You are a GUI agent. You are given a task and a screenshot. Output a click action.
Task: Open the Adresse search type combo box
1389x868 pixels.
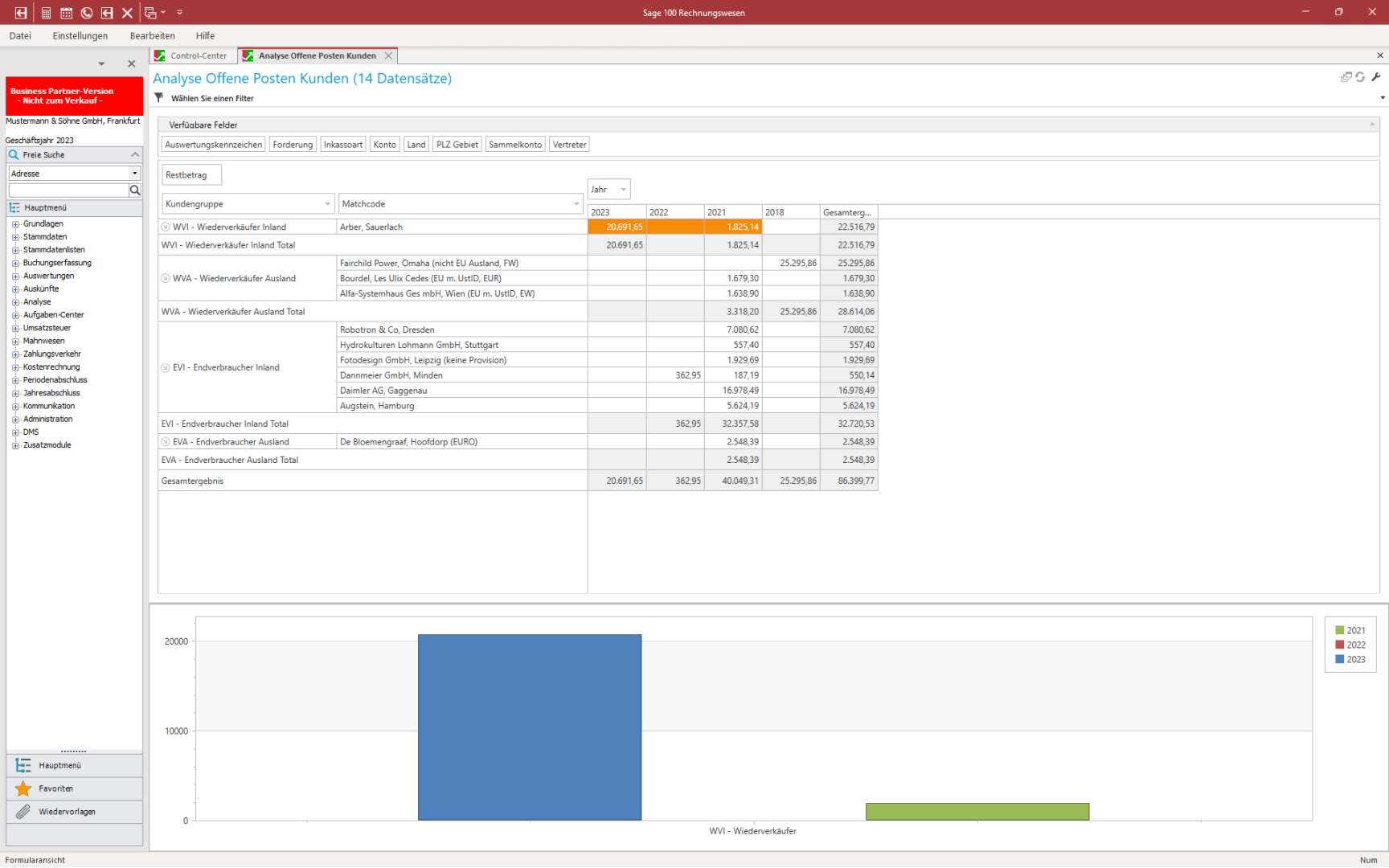click(x=134, y=174)
